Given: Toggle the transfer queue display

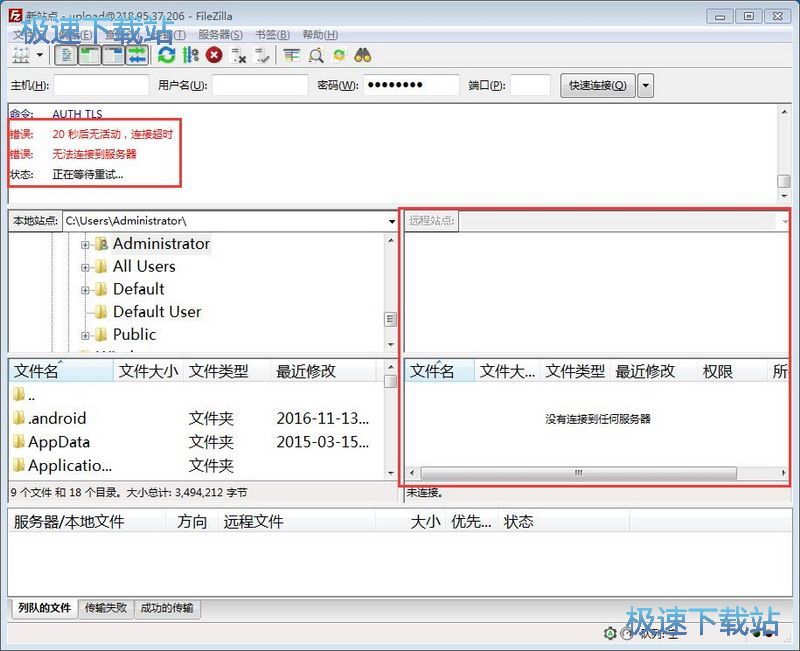Looking at the screenshot, I should (137, 55).
